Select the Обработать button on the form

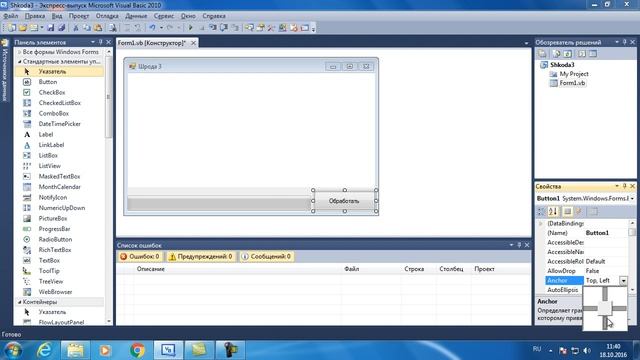(x=344, y=201)
